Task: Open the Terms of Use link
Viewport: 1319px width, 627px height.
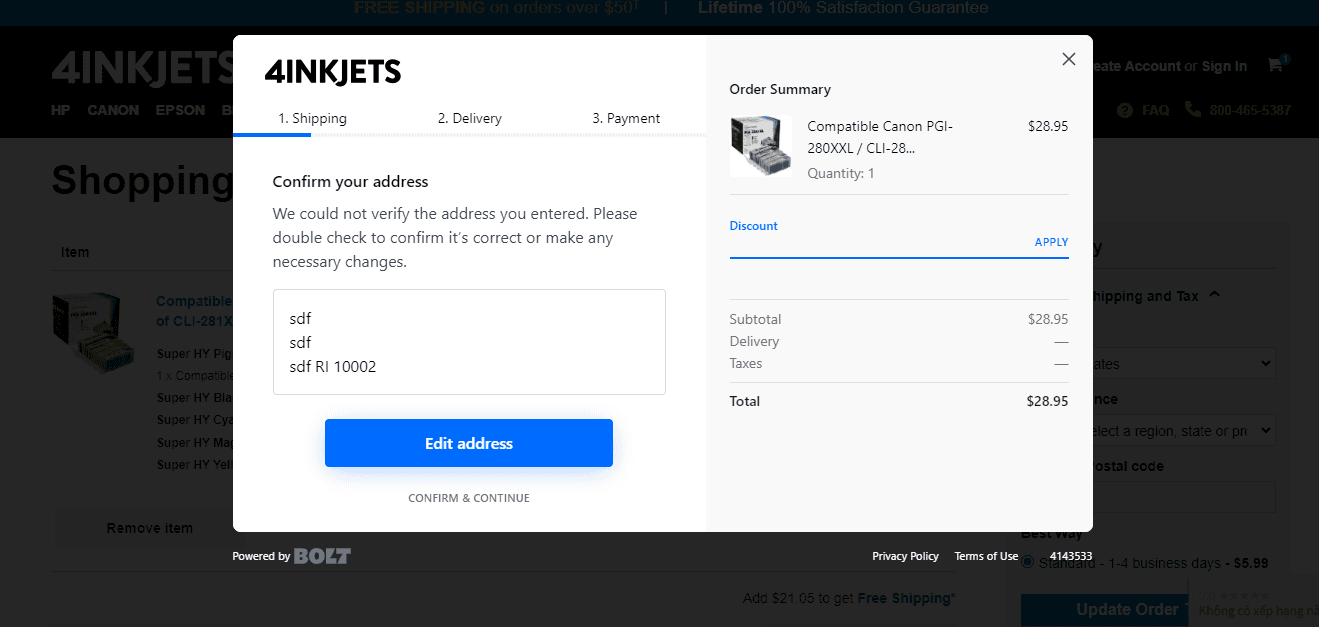Action: click(x=986, y=556)
